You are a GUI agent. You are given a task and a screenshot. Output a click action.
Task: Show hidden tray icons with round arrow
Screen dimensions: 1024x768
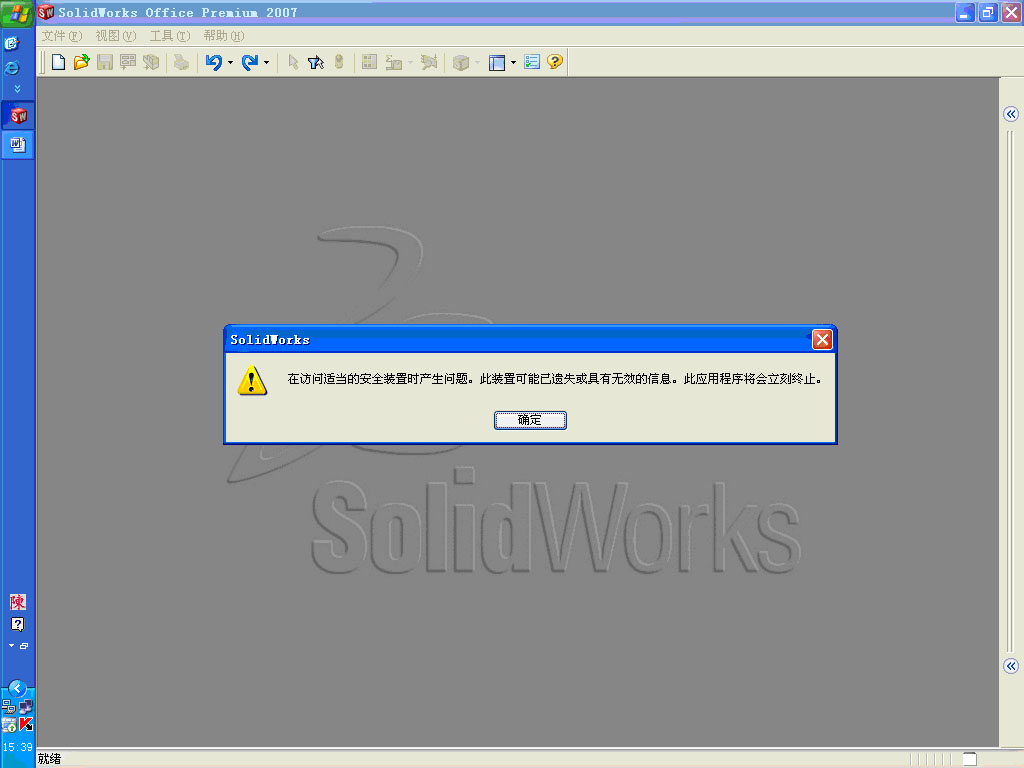[18, 688]
